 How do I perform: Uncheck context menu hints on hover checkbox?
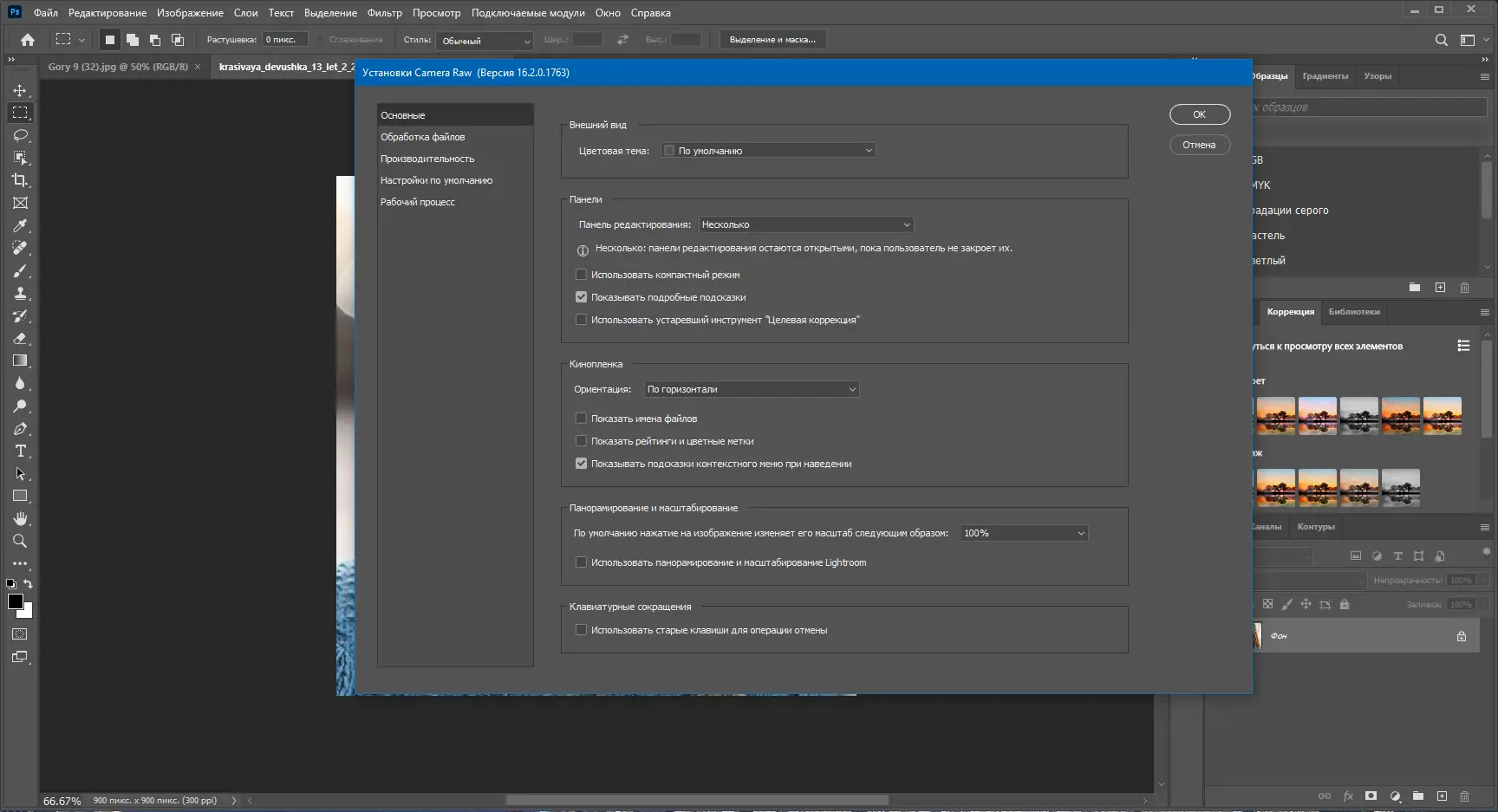(x=581, y=464)
